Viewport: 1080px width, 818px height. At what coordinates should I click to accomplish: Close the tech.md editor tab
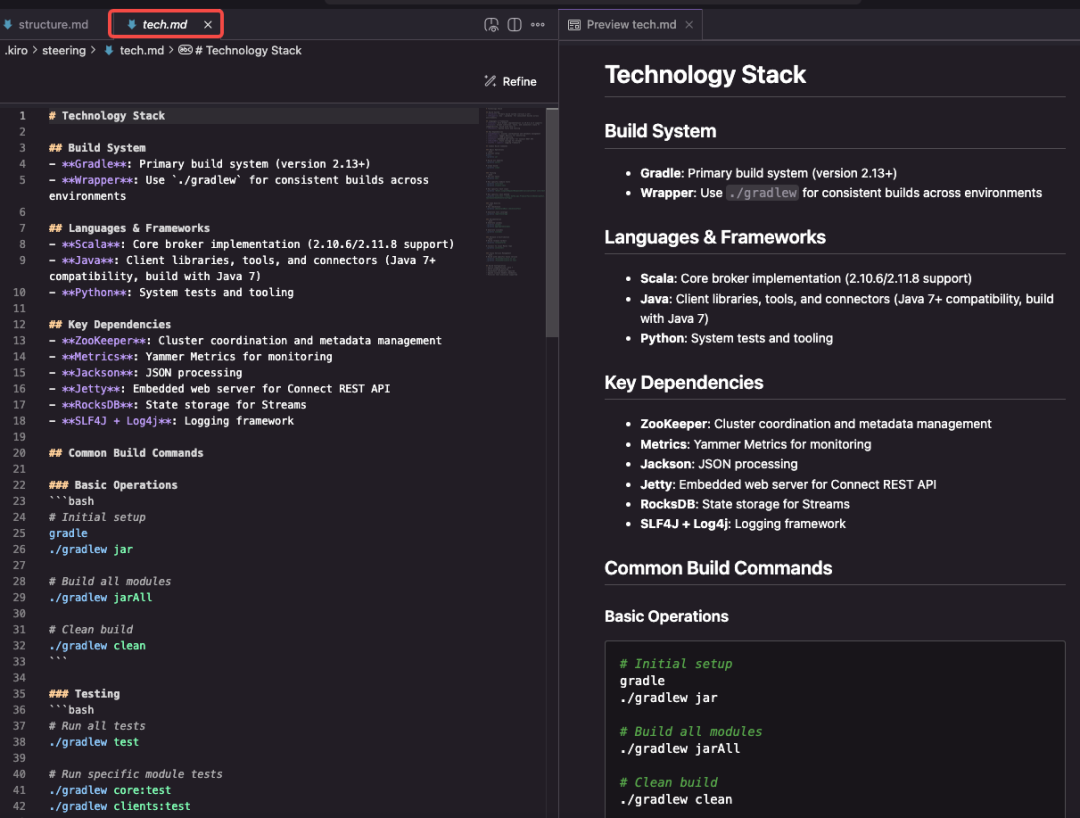coord(208,24)
